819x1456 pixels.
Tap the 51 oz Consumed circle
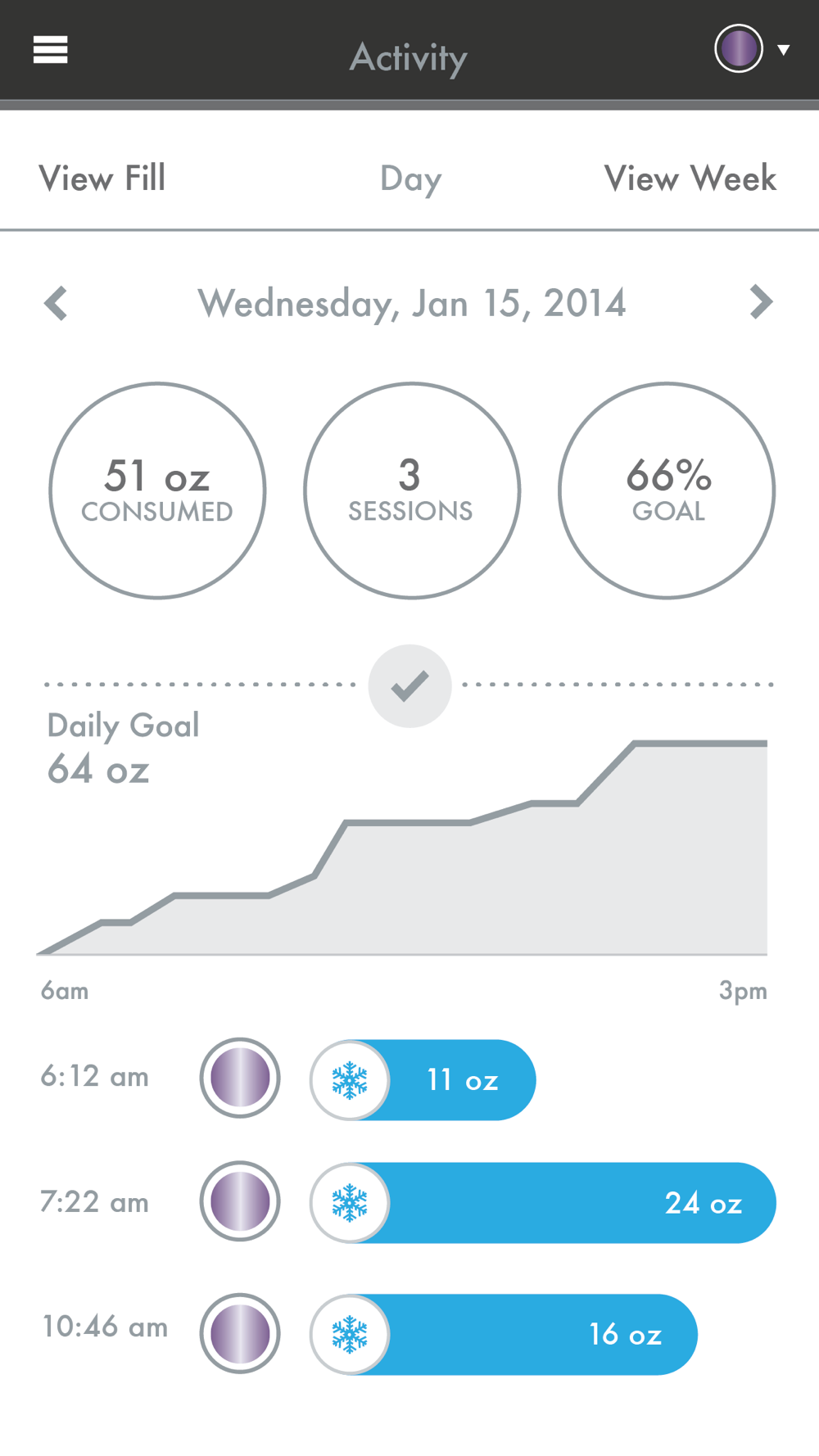click(x=157, y=491)
